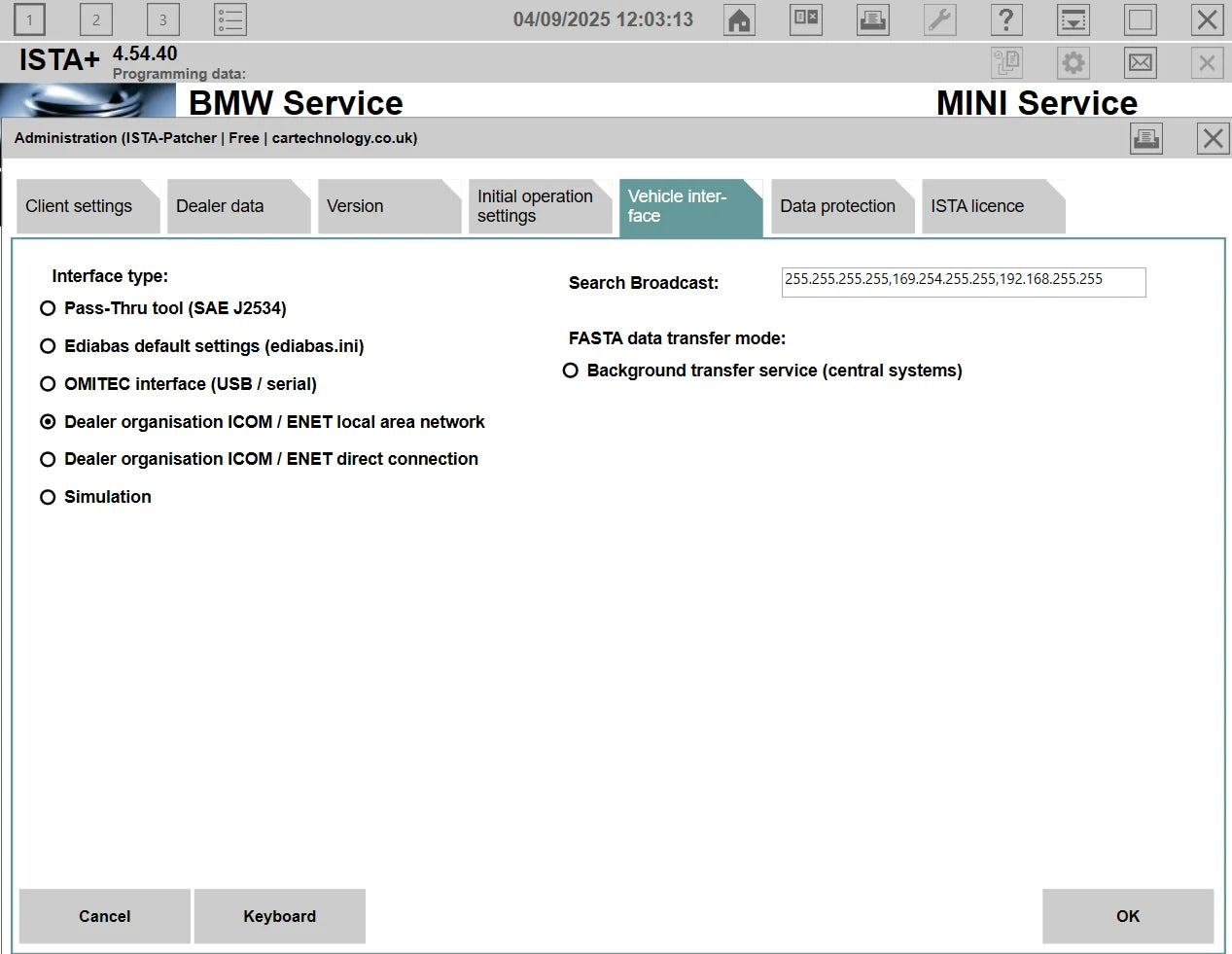
Task: Enable Background transfer service for FASTA
Action: [570, 370]
